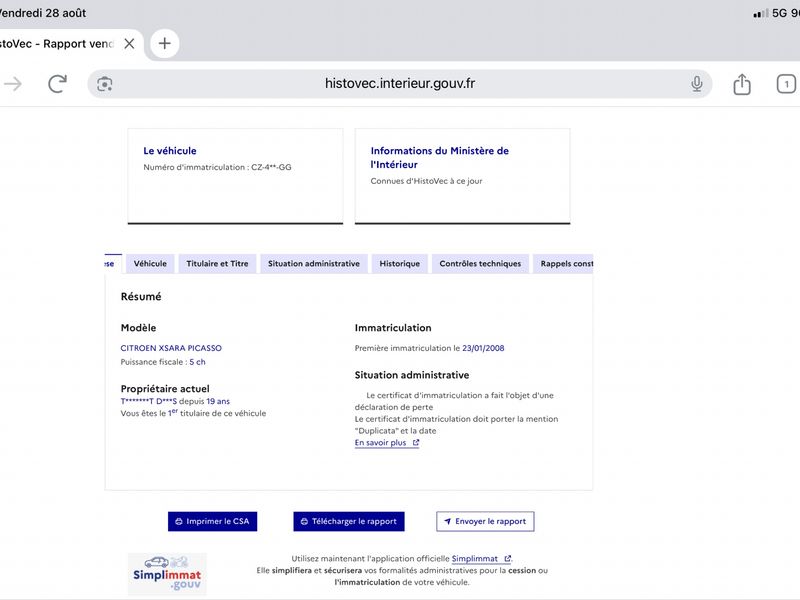
Task: Click the registration number CZ-4**-GG
Action: 271,167
